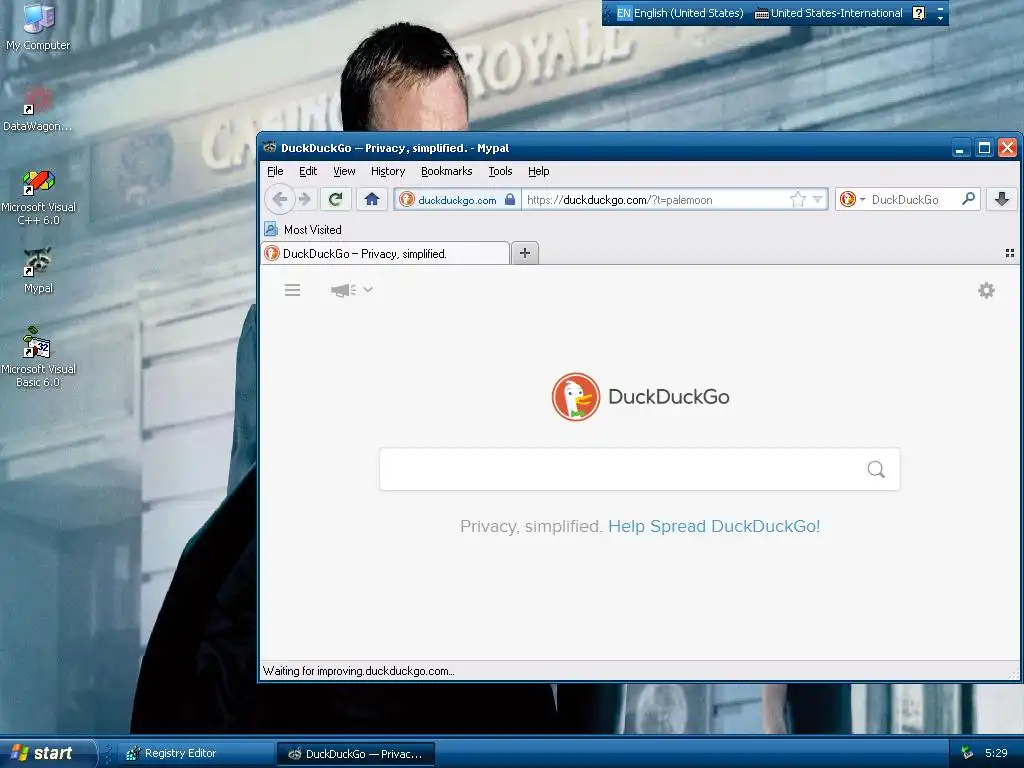Maximize the Mypal browser window
Viewport: 1024px width, 768px height.
point(984,148)
